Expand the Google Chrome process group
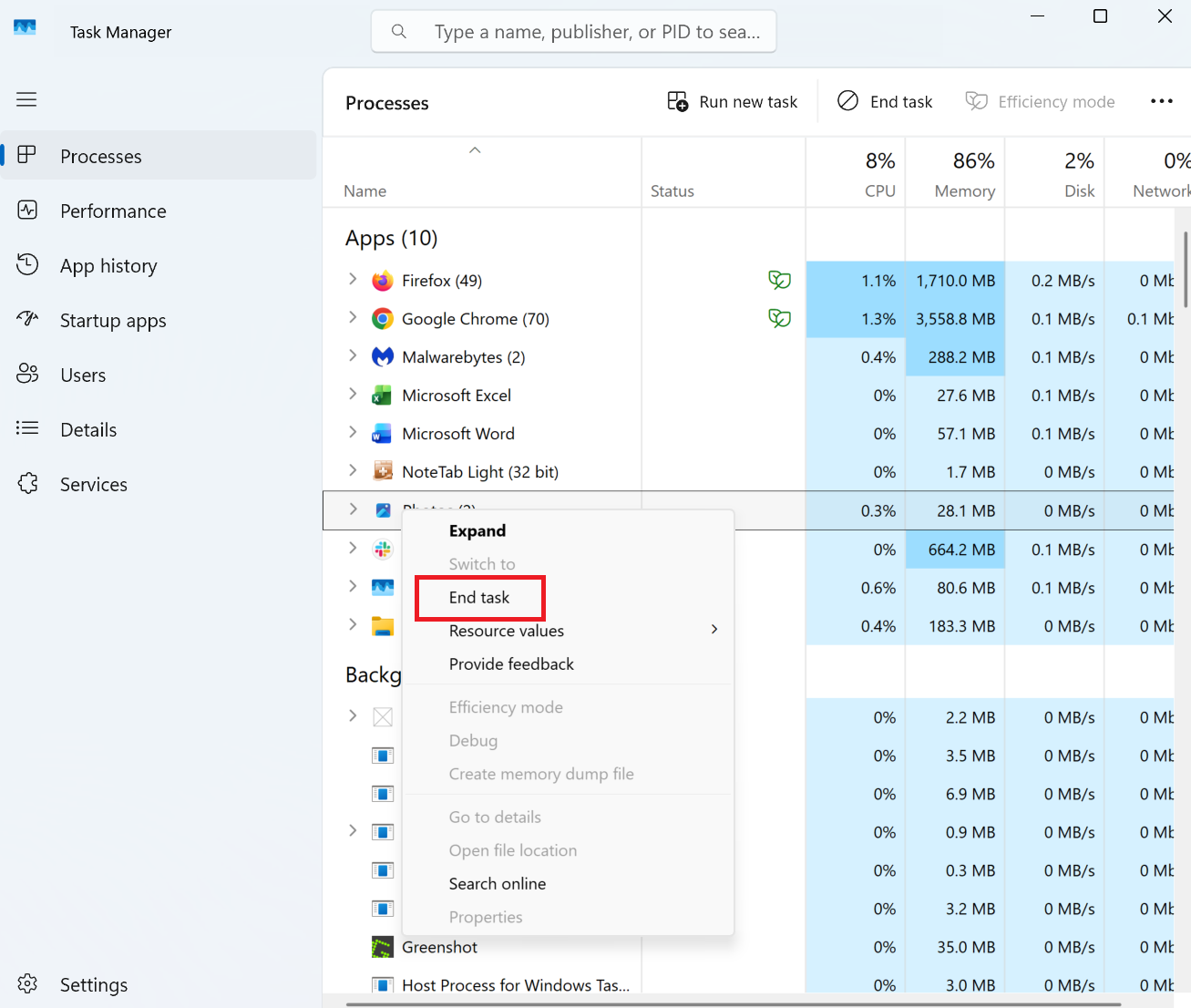This screenshot has height=1008, width=1191. [x=353, y=317]
